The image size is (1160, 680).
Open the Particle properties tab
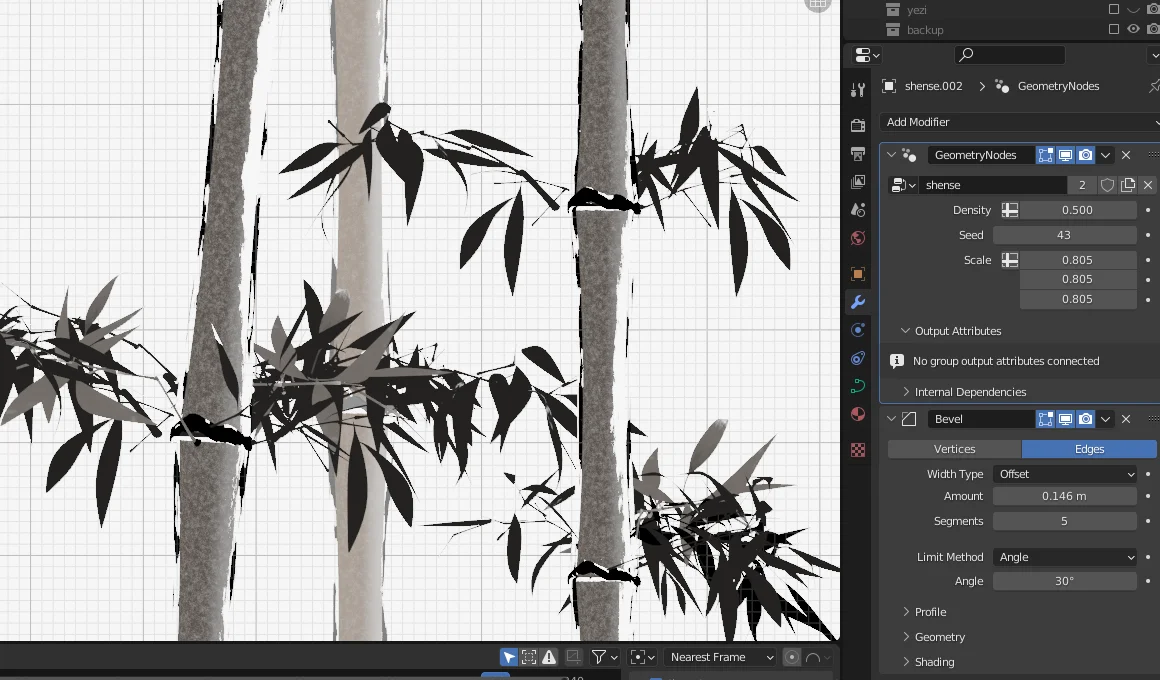click(857, 329)
